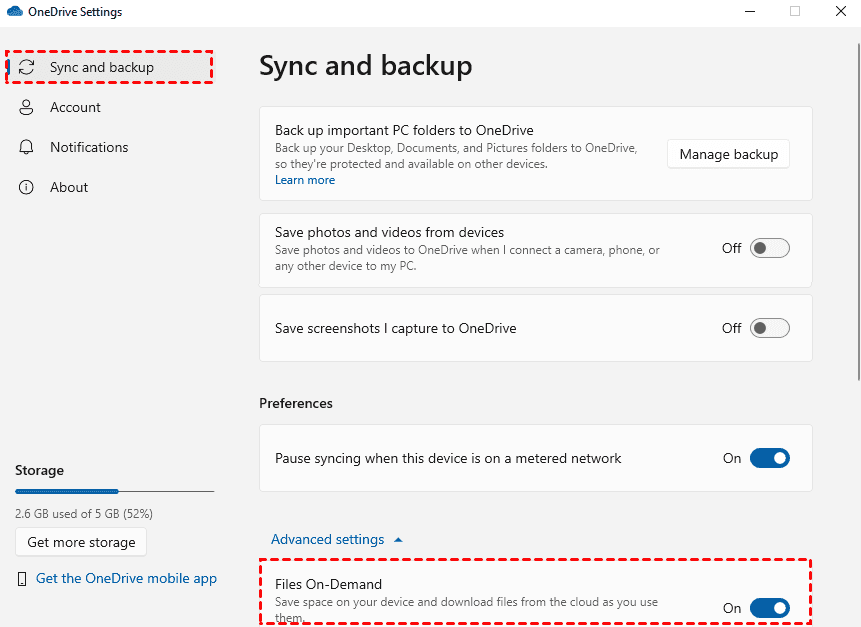This screenshot has height=627, width=861.
Task: Open the Learn more link
Action: click(x=305, y=180)
